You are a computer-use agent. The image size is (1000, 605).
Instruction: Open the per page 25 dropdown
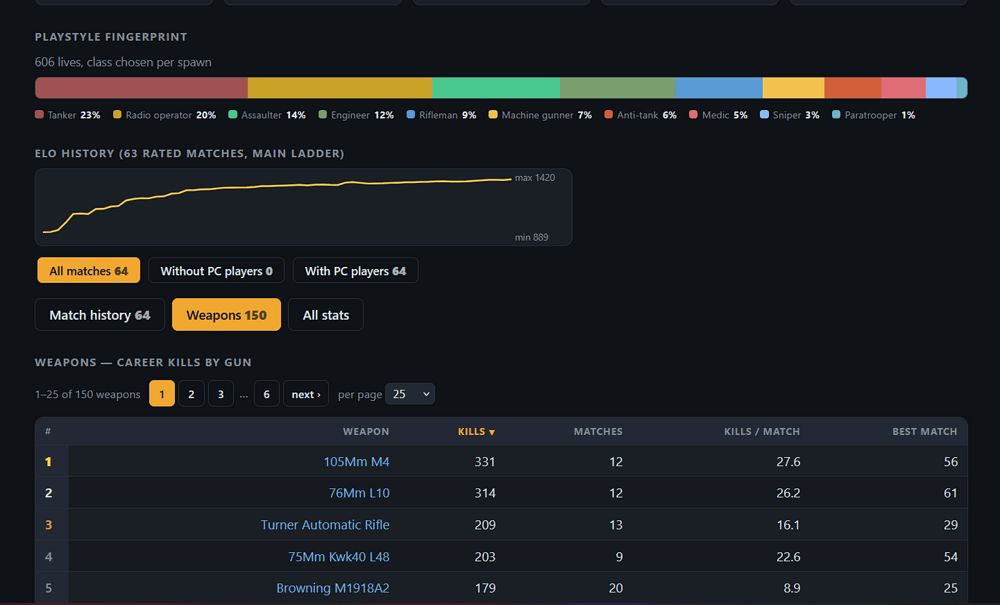410,394
